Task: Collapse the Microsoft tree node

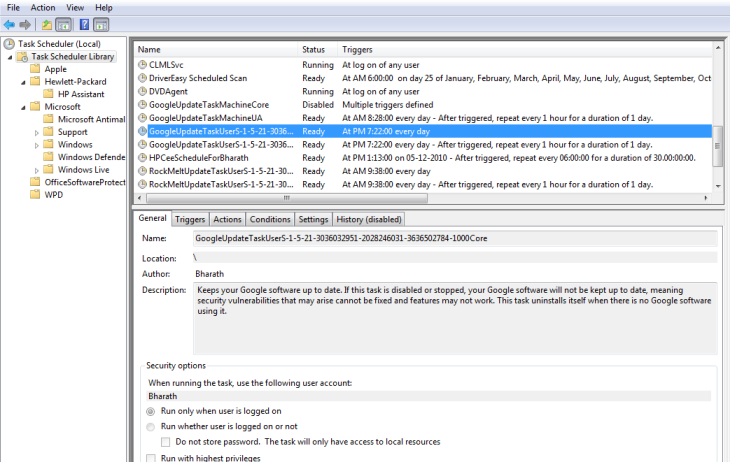Action: click(23, 107)
